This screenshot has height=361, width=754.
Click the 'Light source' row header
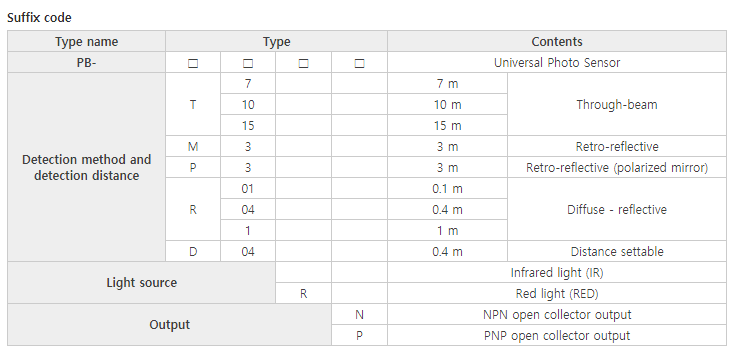pyautogui.click(x=141, y=283)
